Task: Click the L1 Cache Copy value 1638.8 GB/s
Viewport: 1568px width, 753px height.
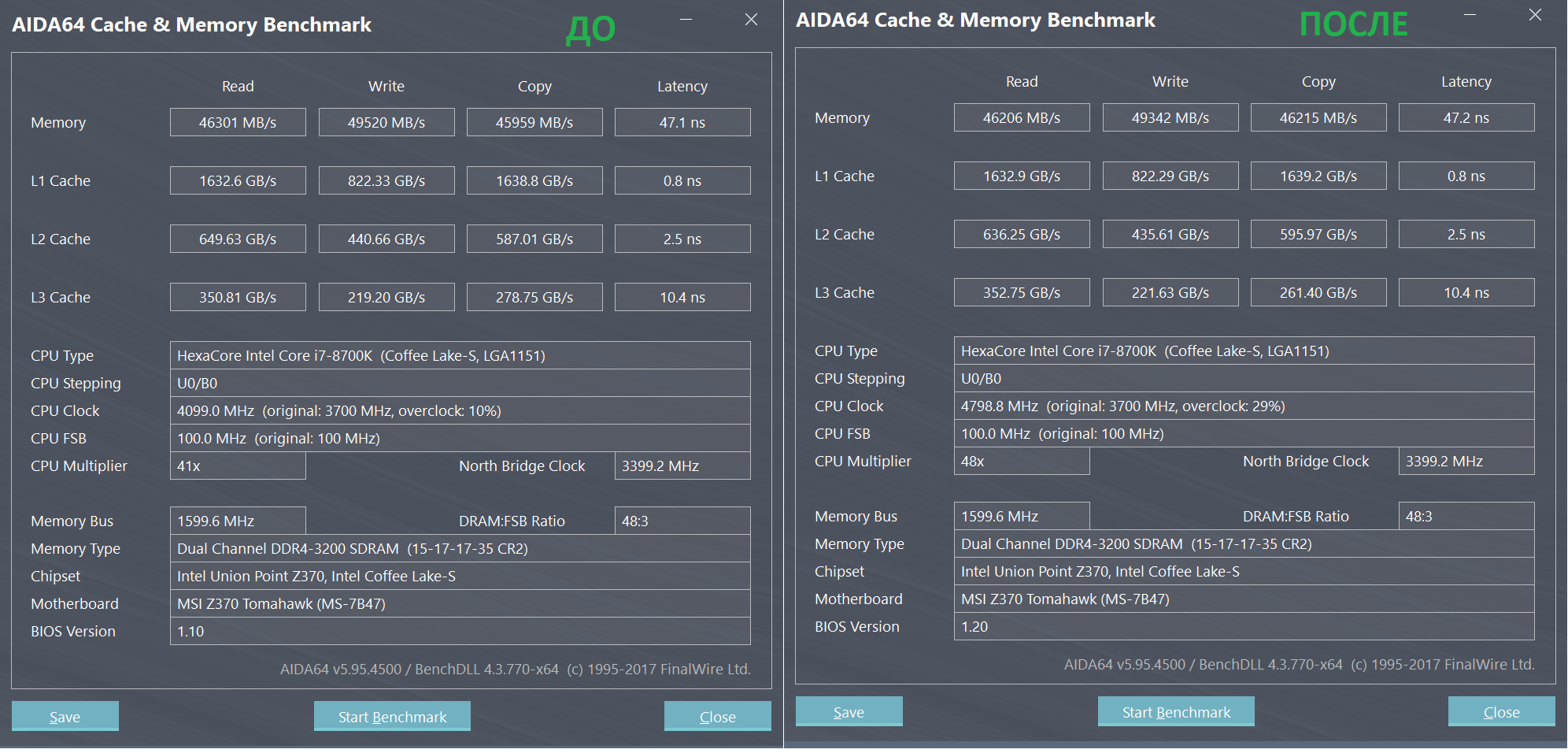Action: pos(534,180)
